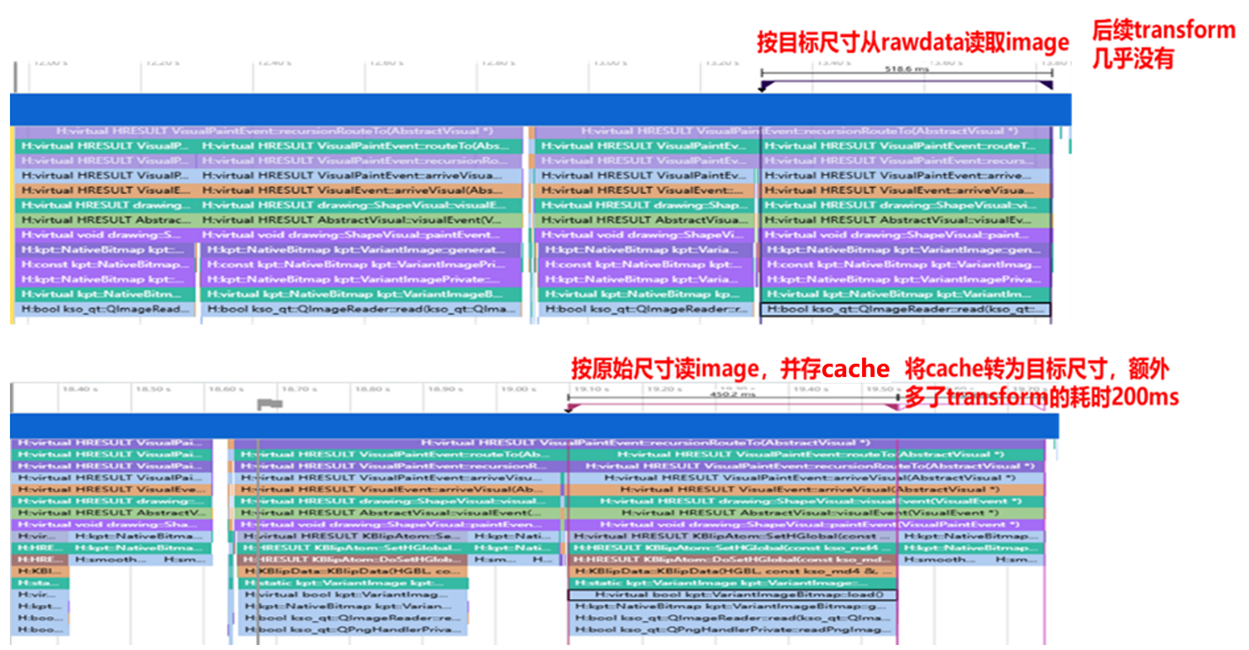
Task: Select slice 'VisualEvent::arriveVisual(Abs...' in upper trace
Action: point(361,190)
